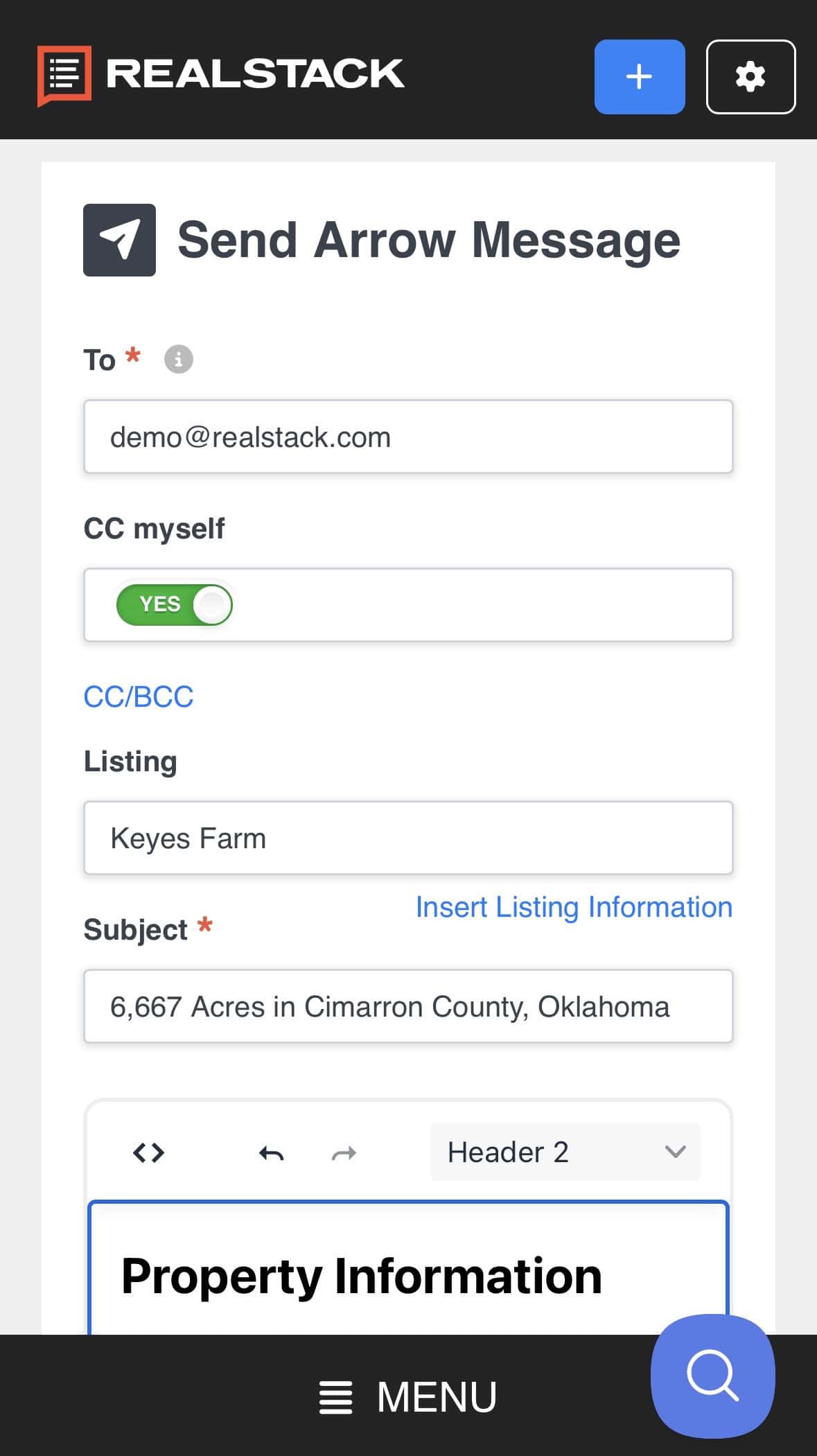
Task: Expand the CC/BCC link
Action: point(138,696)
